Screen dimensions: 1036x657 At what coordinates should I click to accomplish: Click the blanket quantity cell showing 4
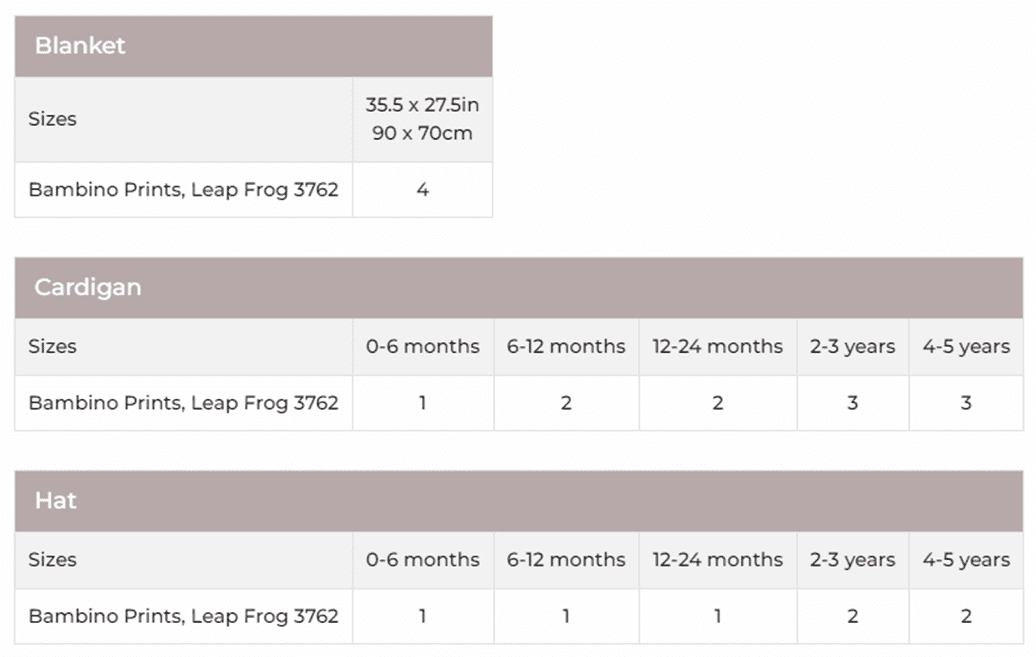click(x=422, y=189)
